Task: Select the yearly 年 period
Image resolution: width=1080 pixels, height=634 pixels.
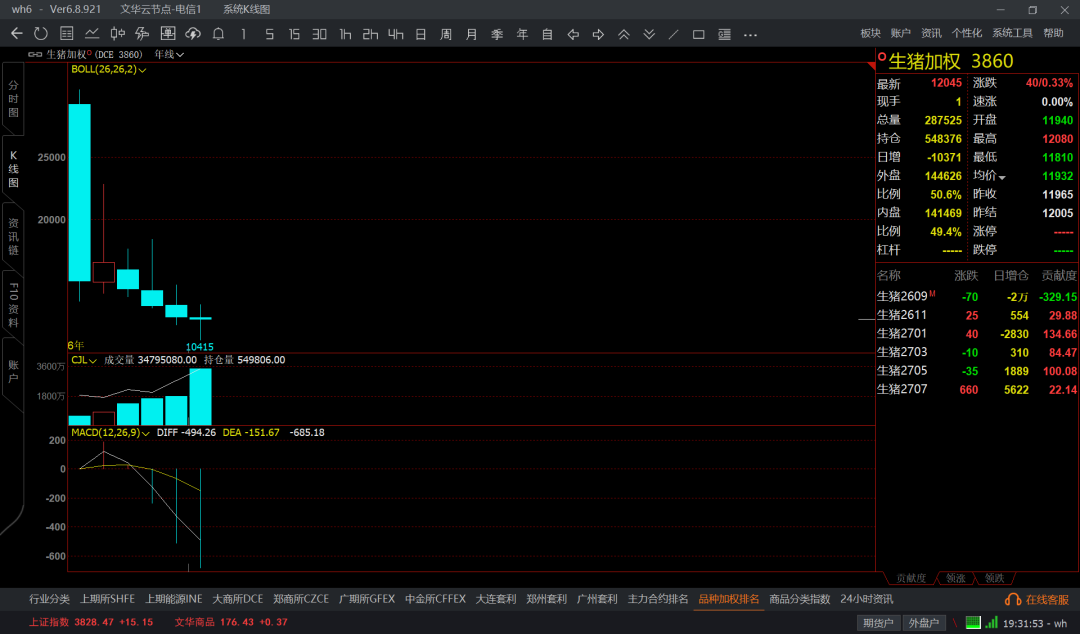Action: 523,34
